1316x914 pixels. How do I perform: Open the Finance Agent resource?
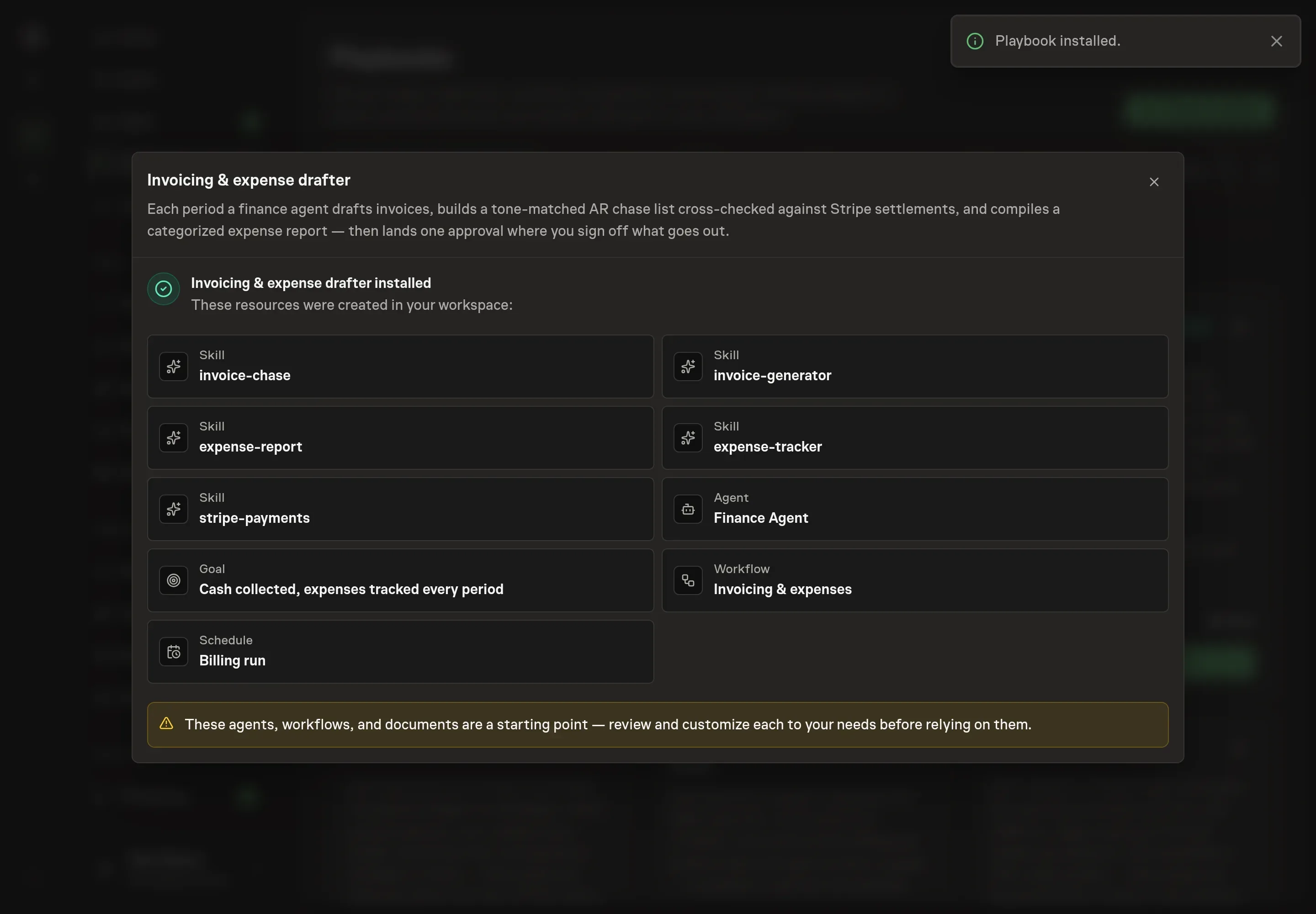coord(914,509)
